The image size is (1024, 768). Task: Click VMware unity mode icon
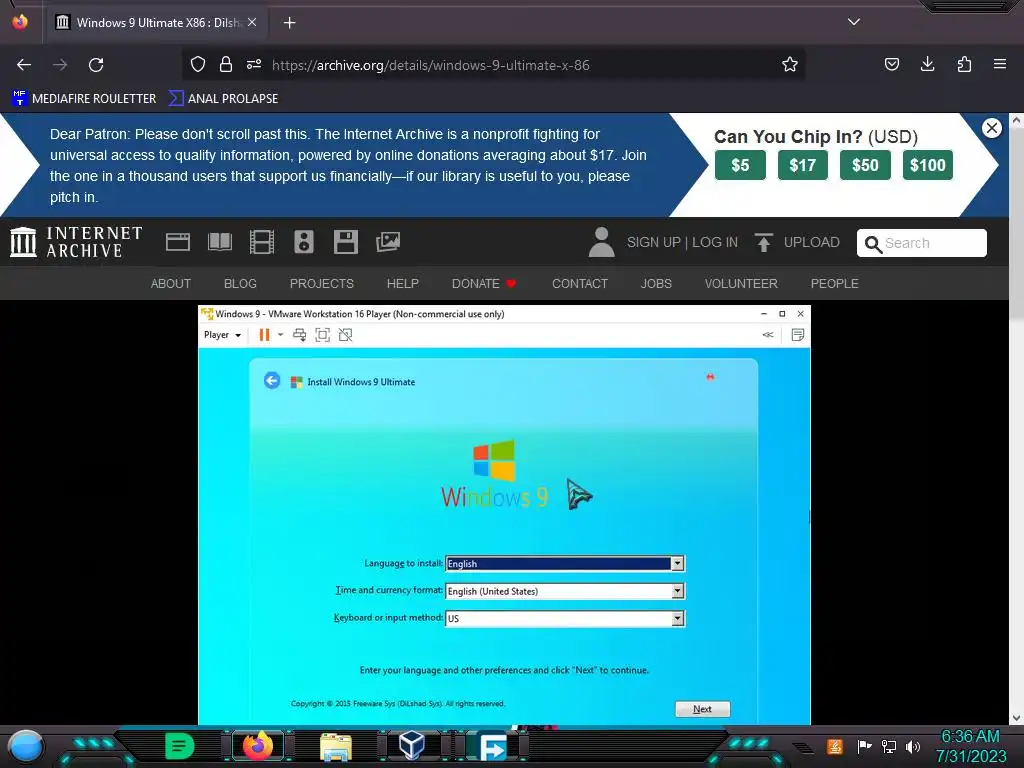pos(345,335)
